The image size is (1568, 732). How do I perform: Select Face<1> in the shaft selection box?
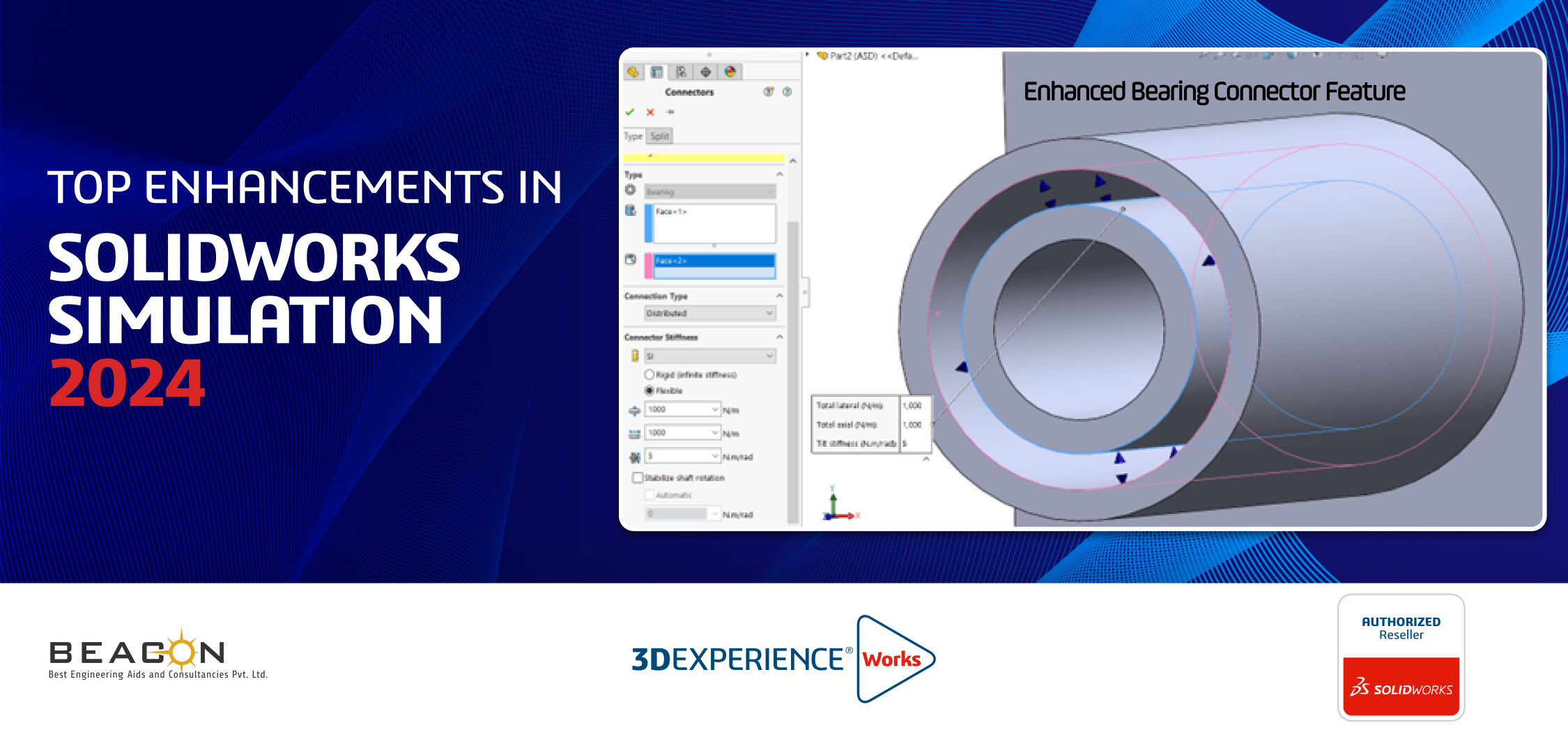[x=671, y=212]
